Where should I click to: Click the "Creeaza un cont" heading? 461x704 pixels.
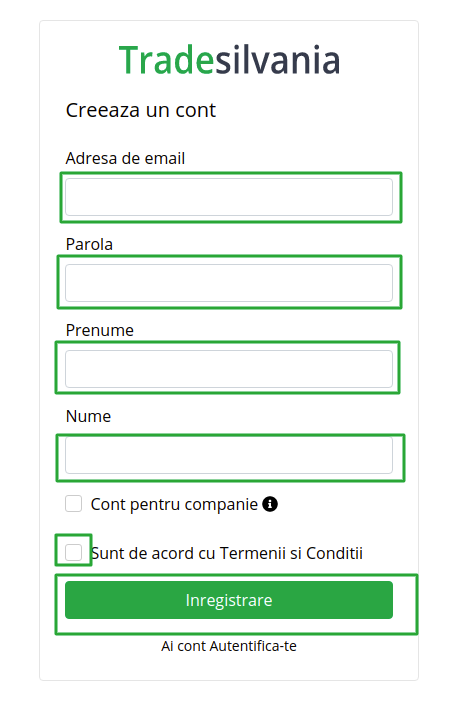[x=141, y=110]
